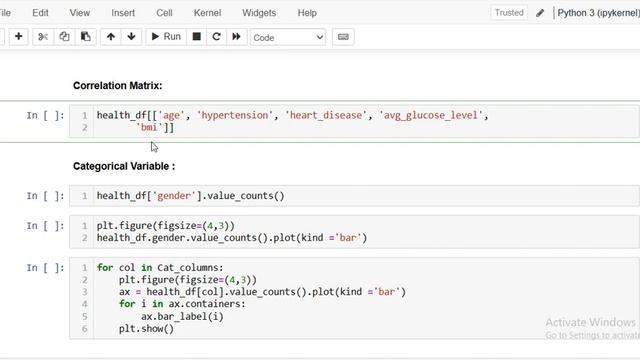Click the Trusted notebook indicator

click(x=509, y=13)
